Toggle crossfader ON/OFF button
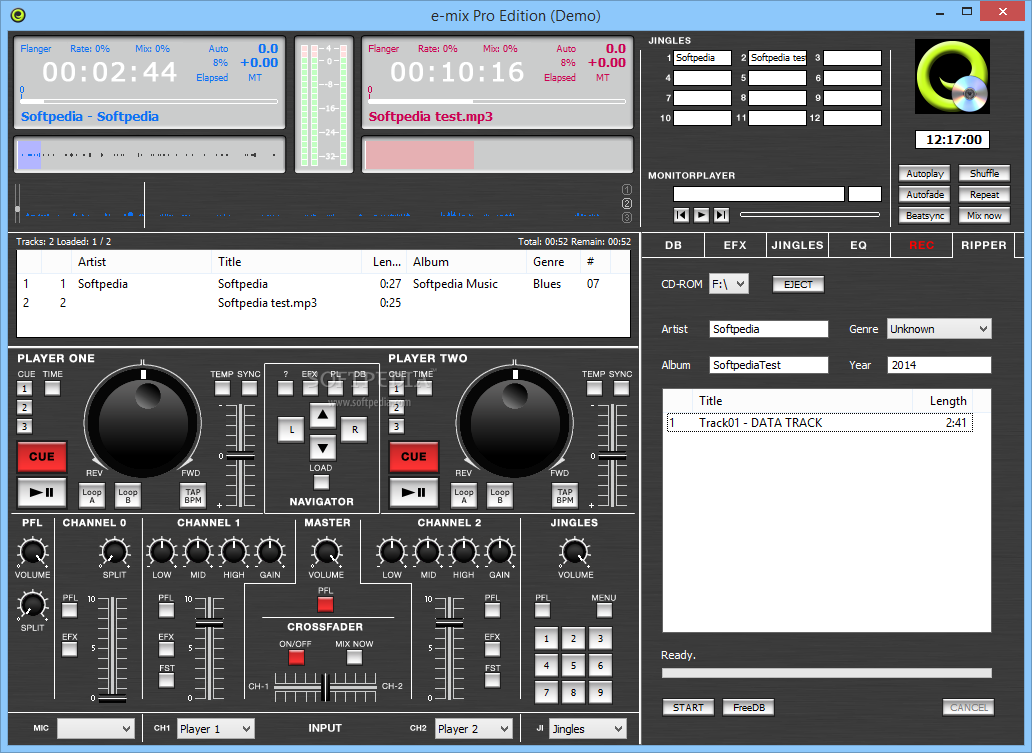The height and width of the screenshot is (753, 1032). coord(296,657)
